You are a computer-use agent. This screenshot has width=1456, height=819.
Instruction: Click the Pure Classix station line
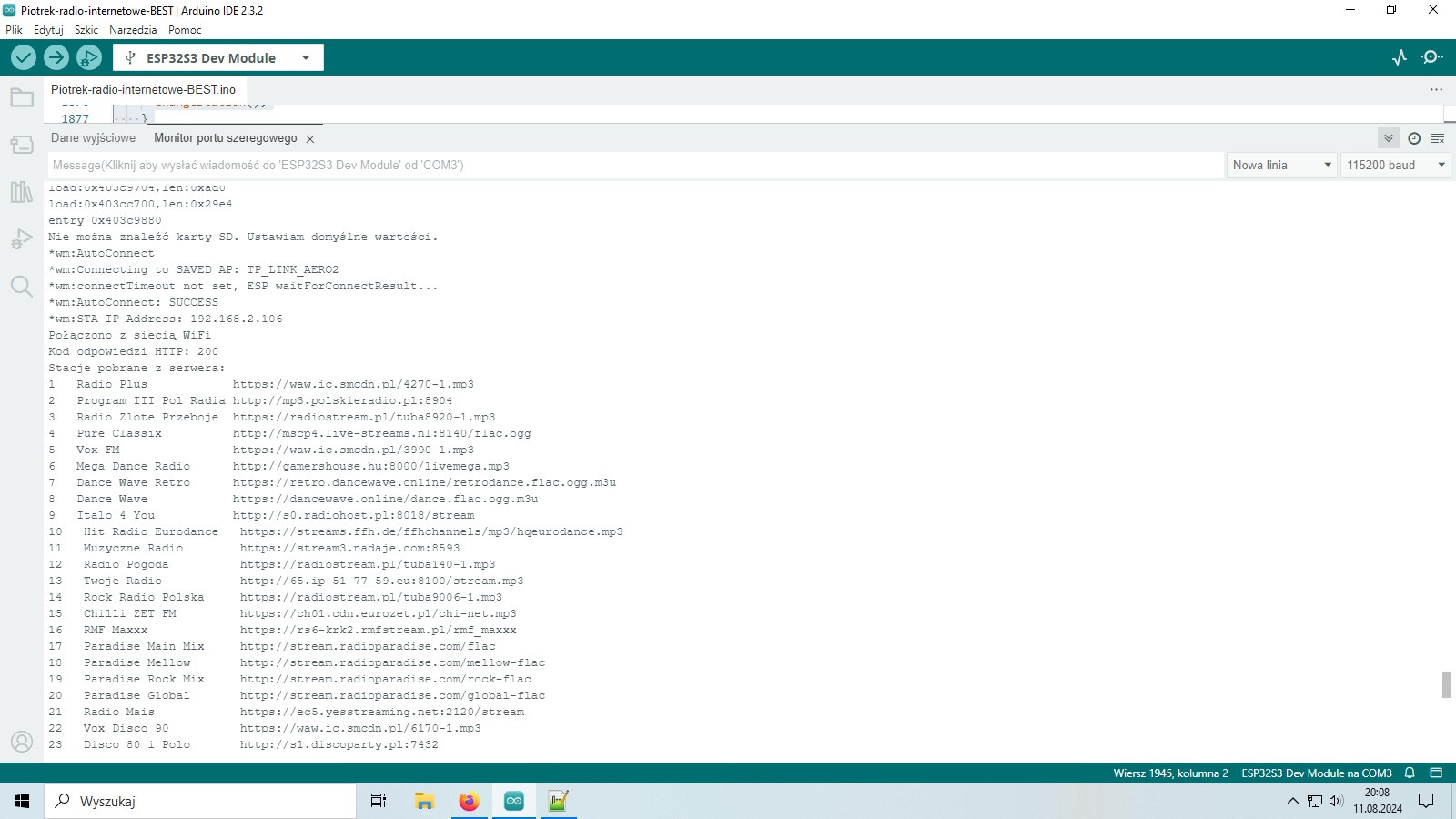click(289, 433)
